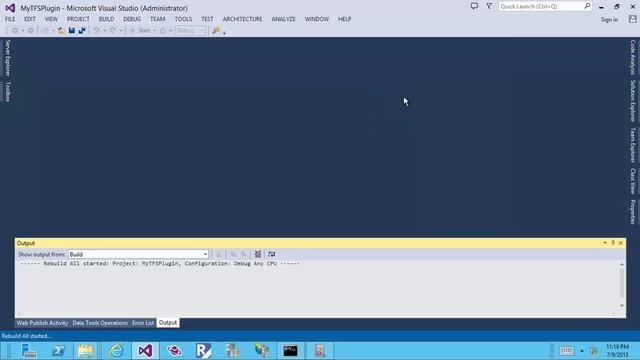Expand the Class View side tab

[633, 181]
